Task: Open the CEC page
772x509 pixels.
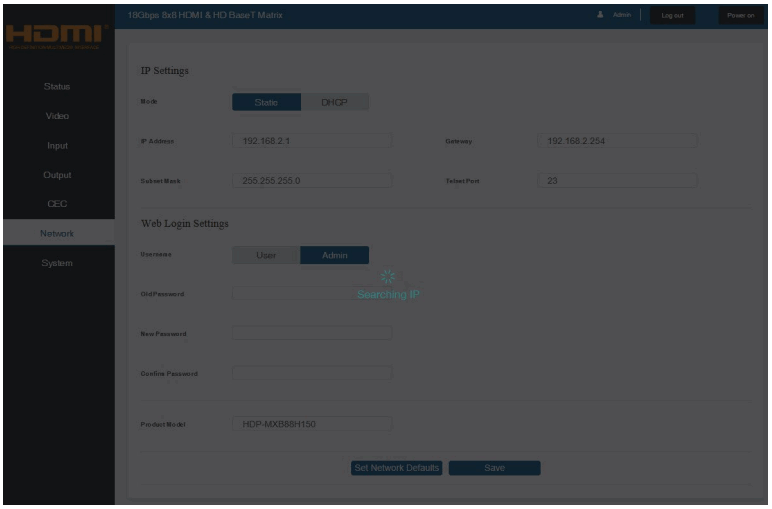Action: tap(57, 204)
